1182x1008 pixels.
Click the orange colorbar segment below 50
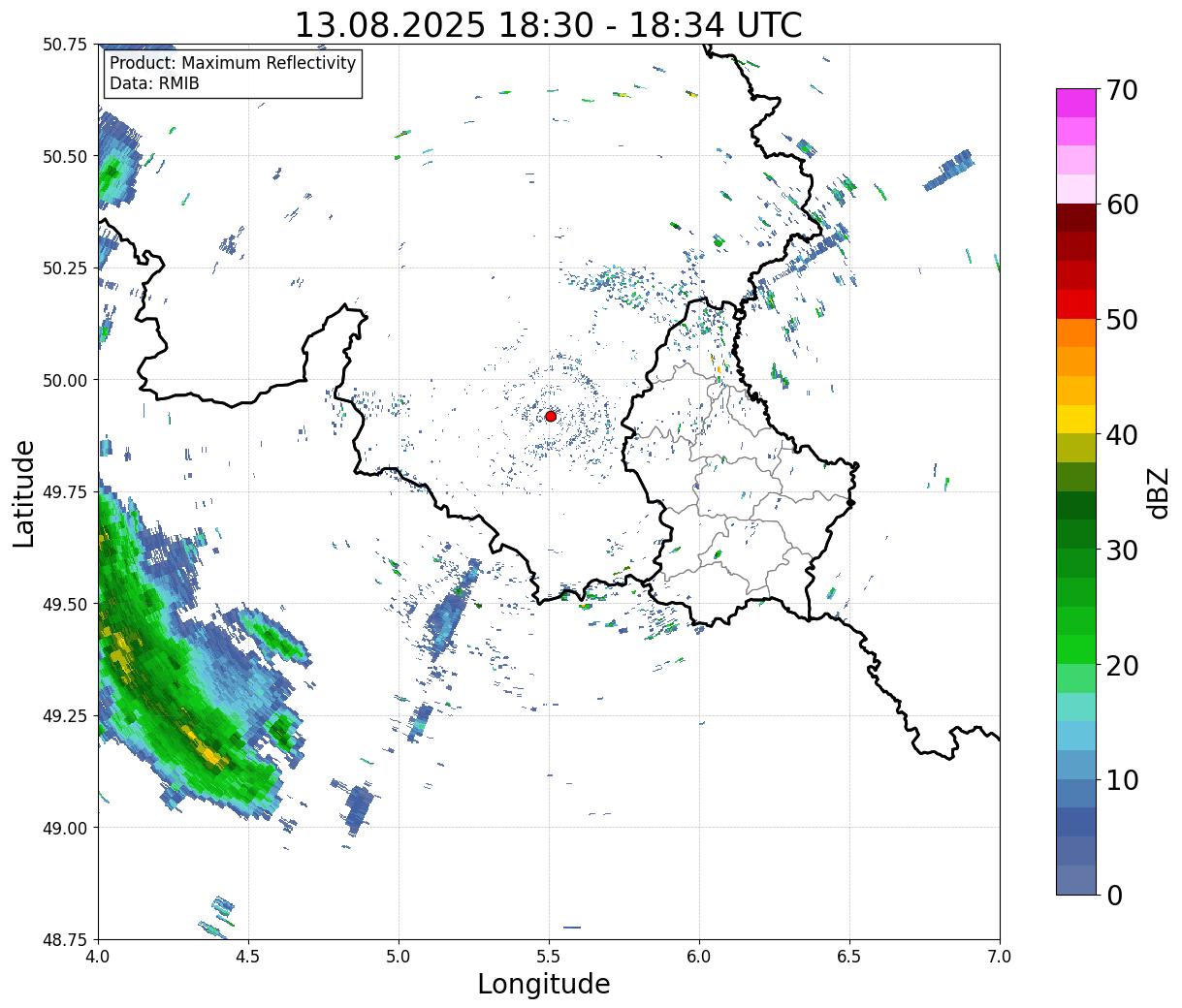click(1076, 332)
